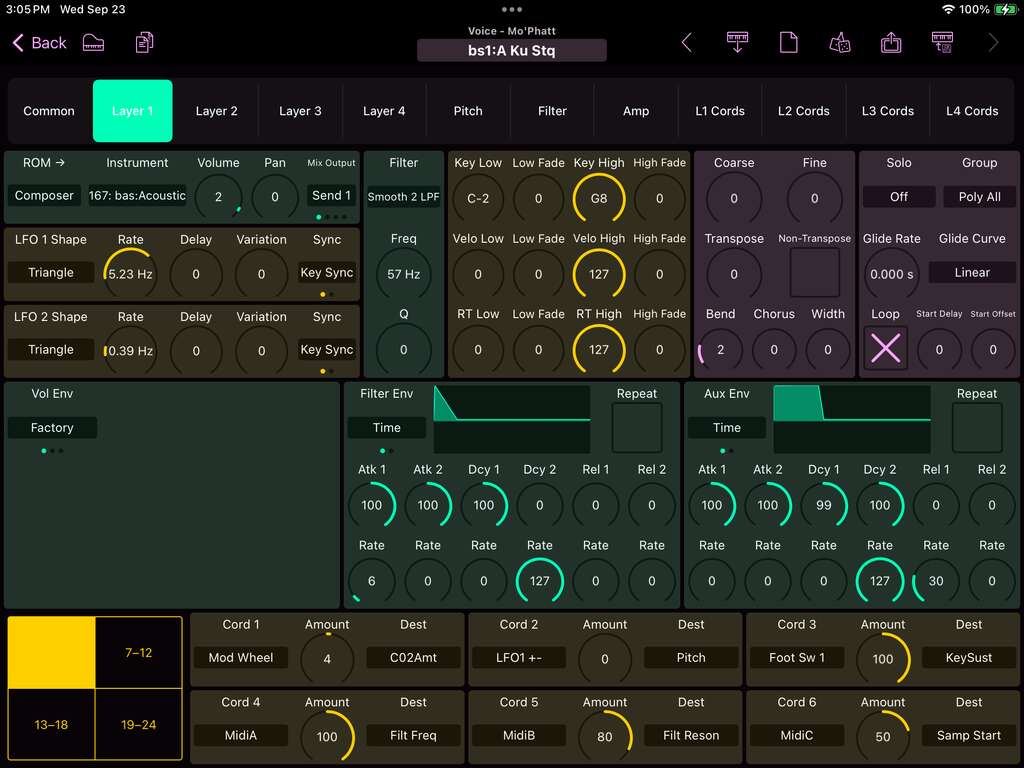1024x768 pixels.
Task: Open the three-dot multitasking menu
Action: pos(511,9)
